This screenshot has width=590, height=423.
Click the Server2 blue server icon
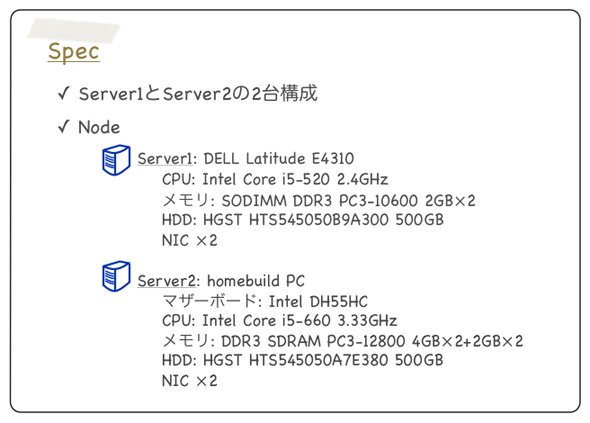pos(116,276)
